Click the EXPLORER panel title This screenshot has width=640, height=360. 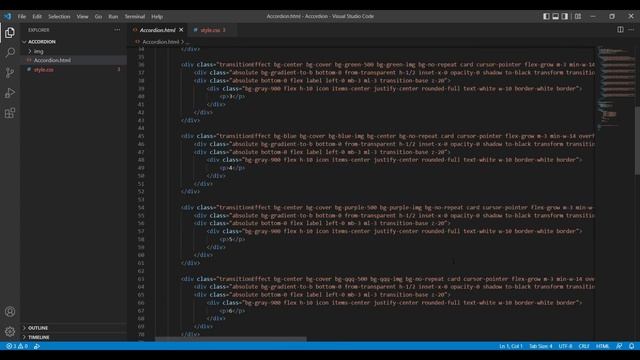(x=39, y=30)
